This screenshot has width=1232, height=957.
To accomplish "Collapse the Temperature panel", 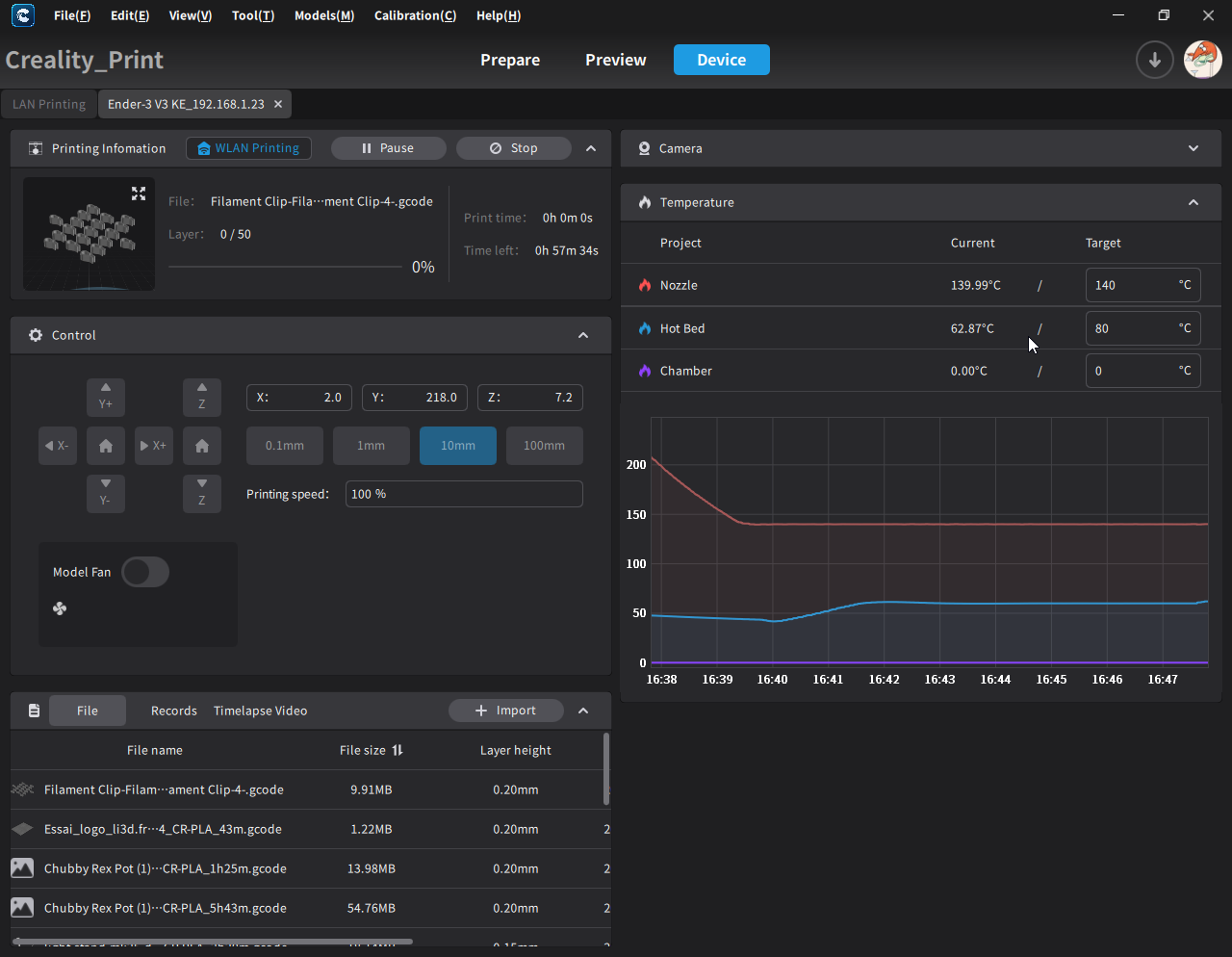I will (x=1193, y=202).
